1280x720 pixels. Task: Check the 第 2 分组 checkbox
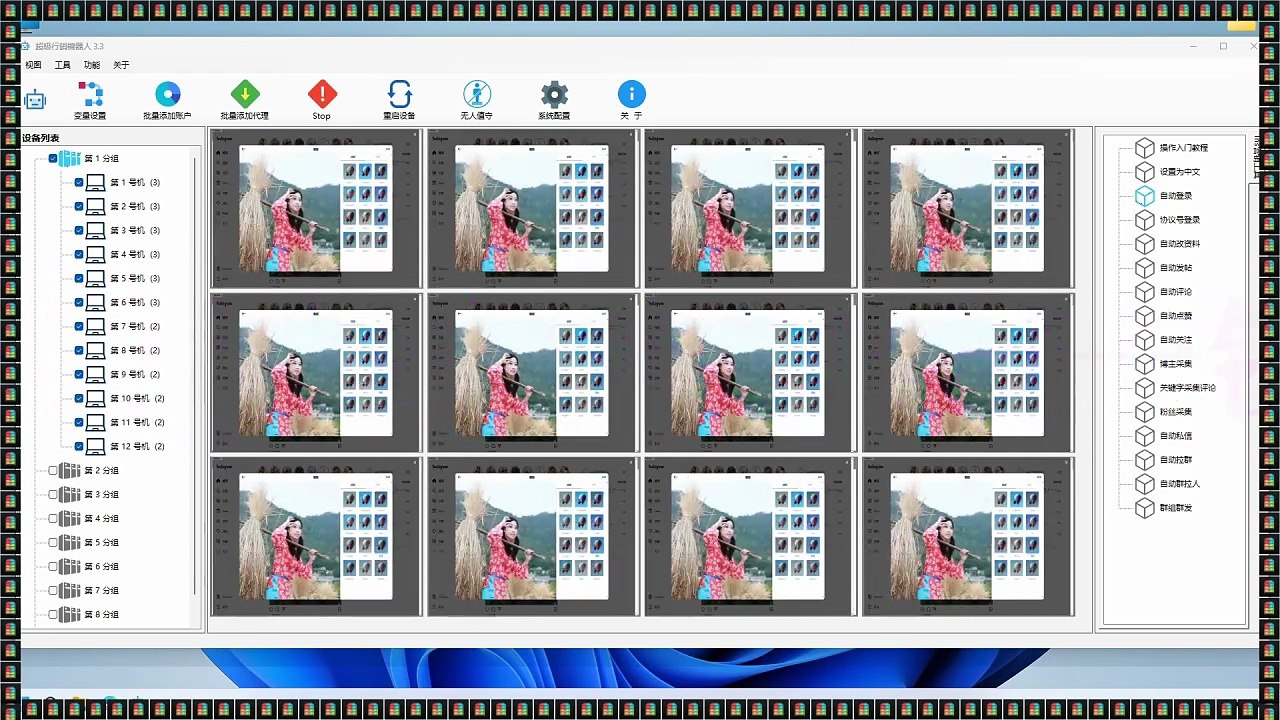53,470
